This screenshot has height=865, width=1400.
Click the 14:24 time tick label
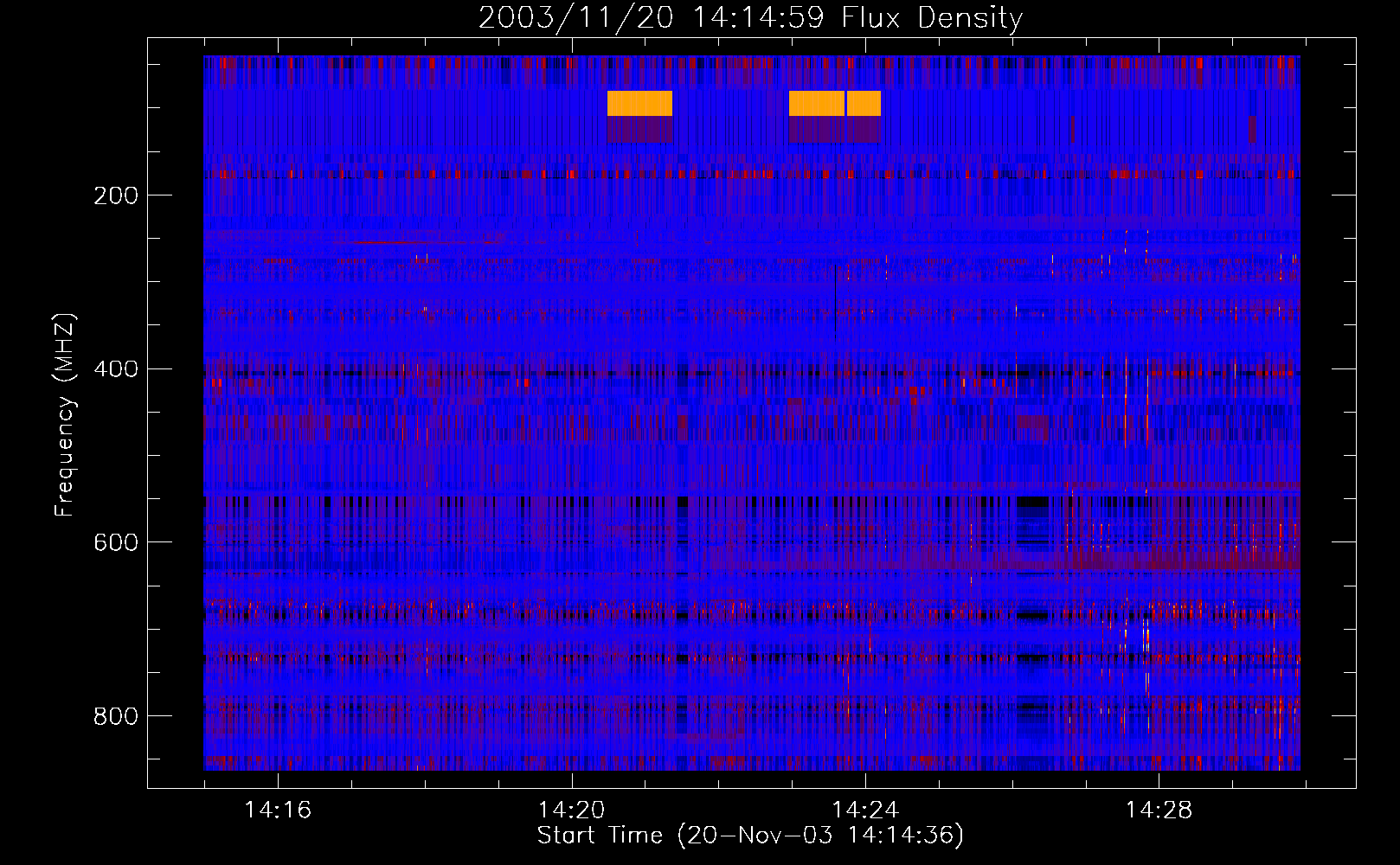[865, 811]
